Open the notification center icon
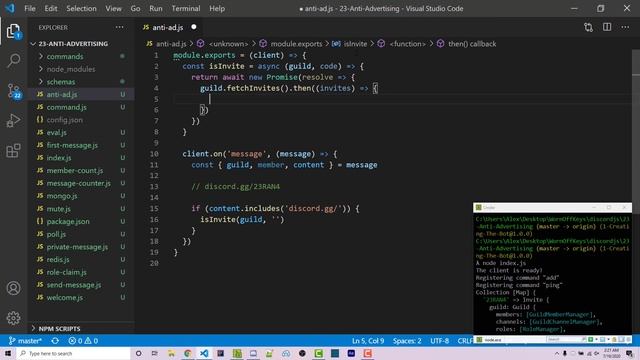The image size is (640, 360). [629, 353]
